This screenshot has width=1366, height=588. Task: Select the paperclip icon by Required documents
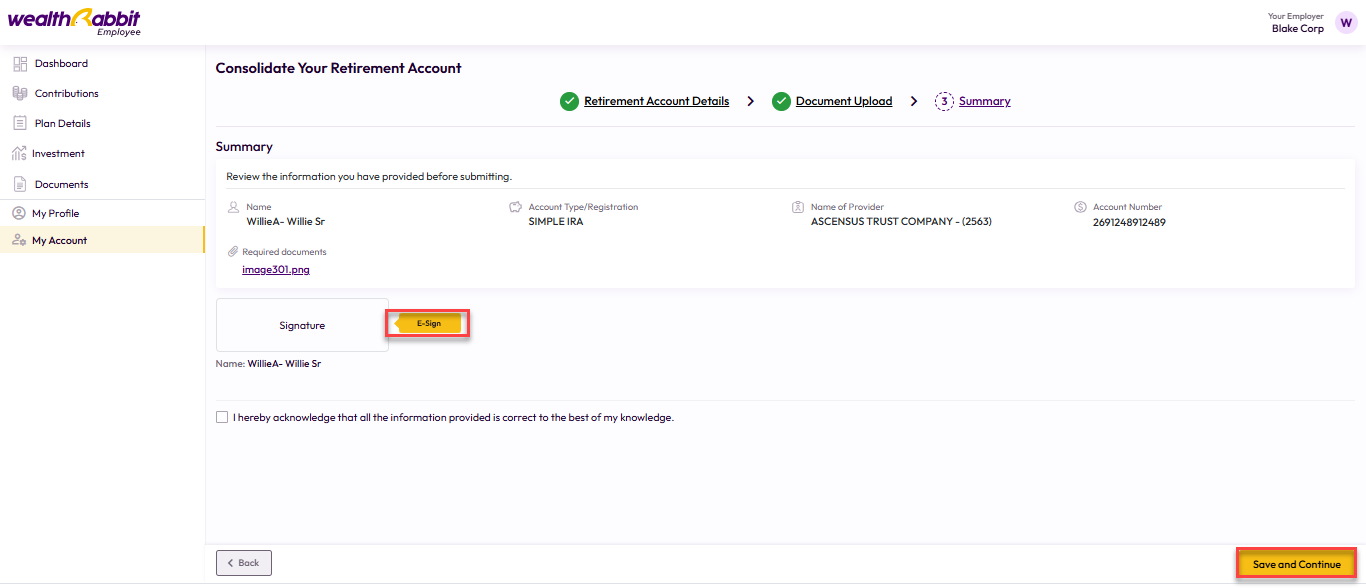[233, 252]
